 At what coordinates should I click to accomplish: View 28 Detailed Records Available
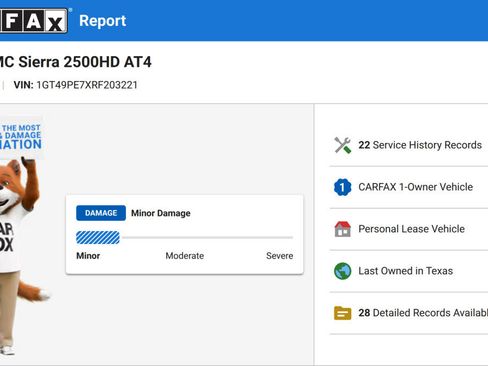[423, 313]
